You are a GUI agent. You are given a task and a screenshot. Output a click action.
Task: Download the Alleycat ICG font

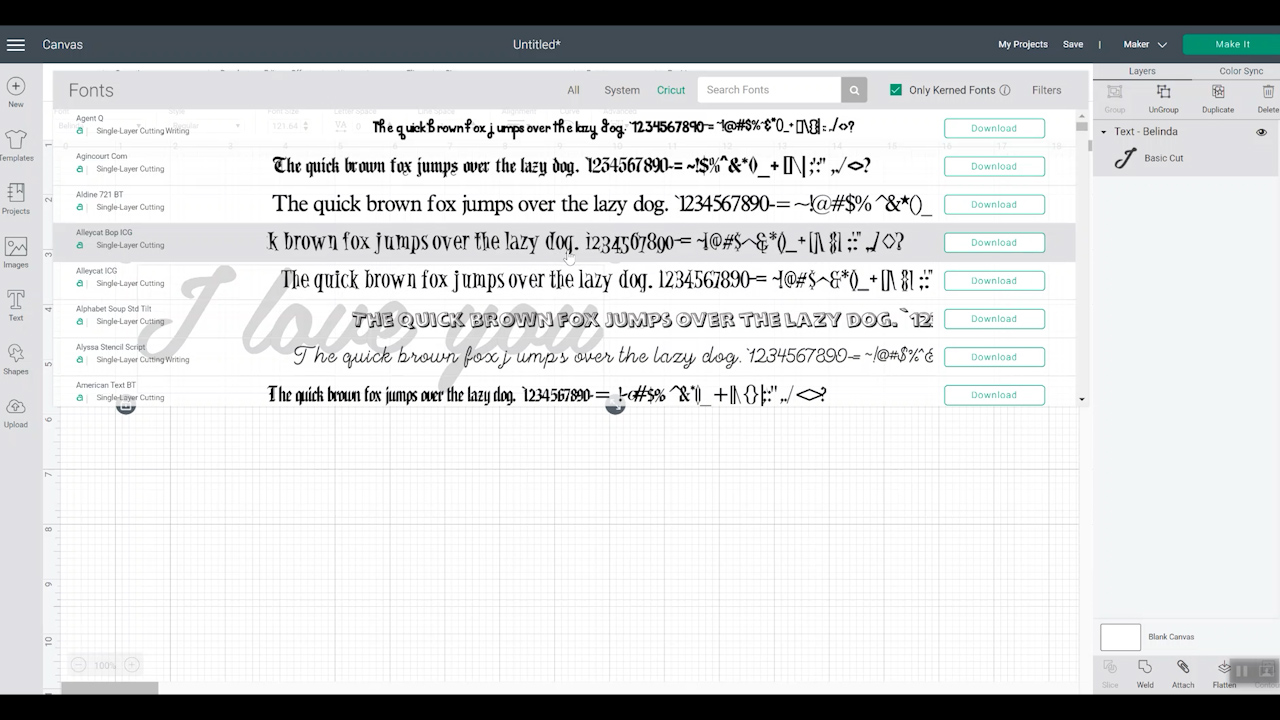pos(994,280)
